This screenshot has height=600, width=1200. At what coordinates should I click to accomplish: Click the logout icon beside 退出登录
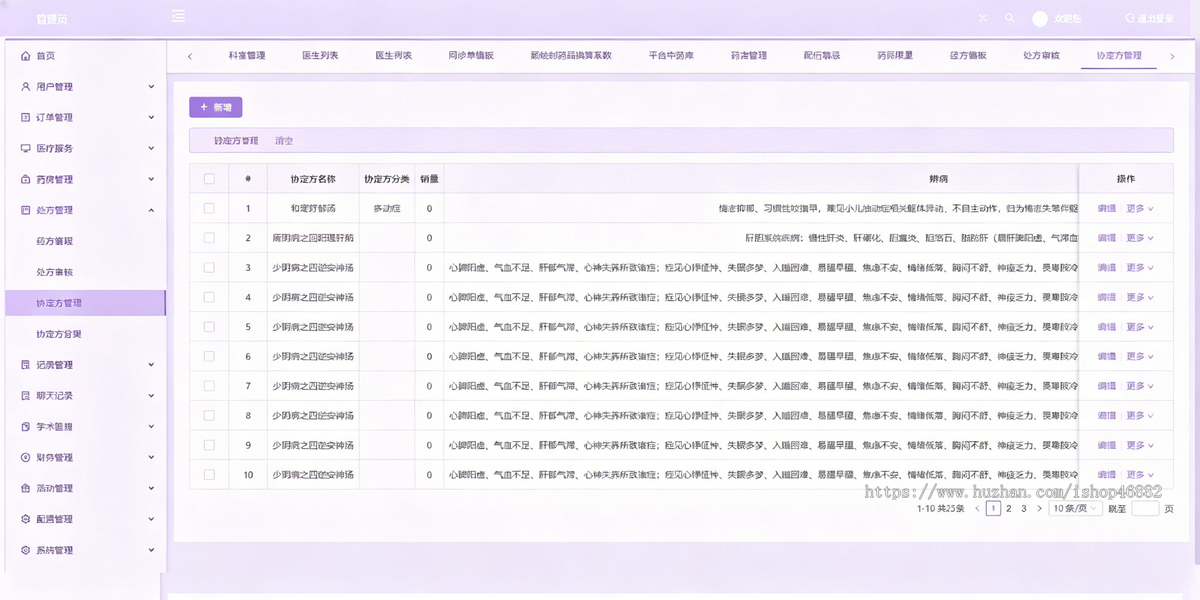[x=1130, y=18]
